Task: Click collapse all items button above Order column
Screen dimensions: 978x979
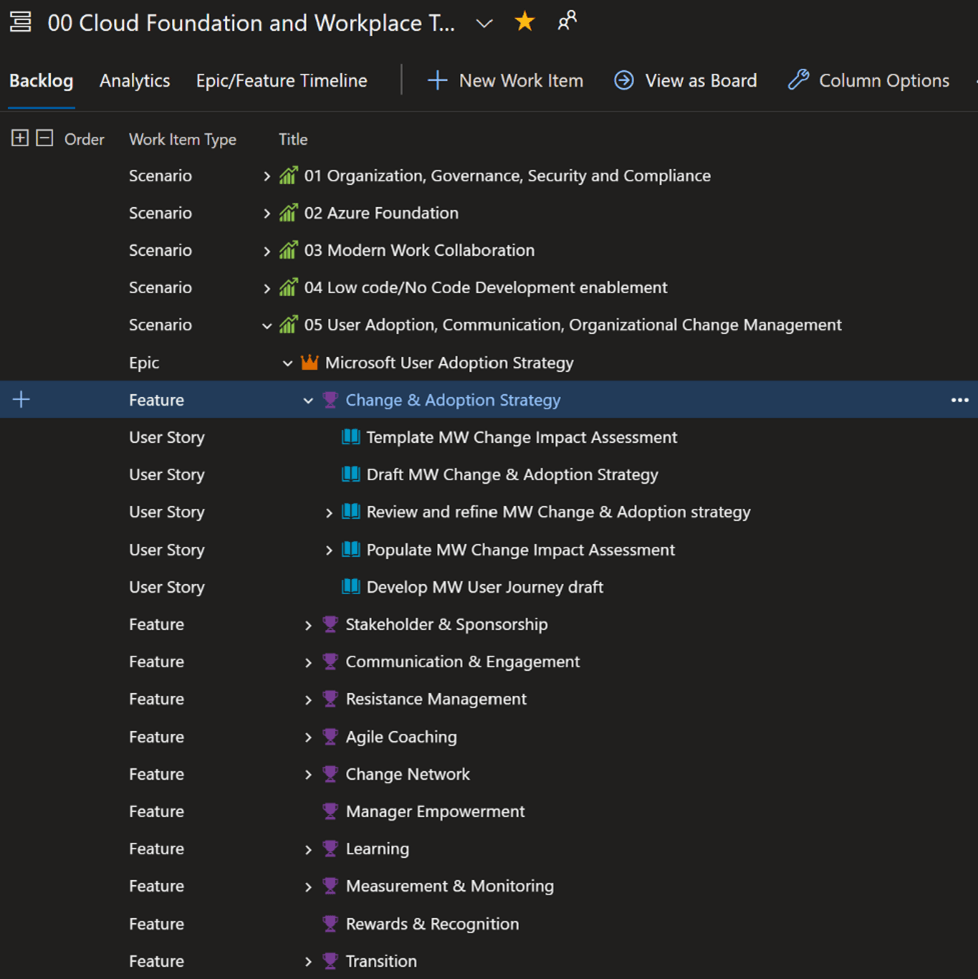Action: pos(41,139)
